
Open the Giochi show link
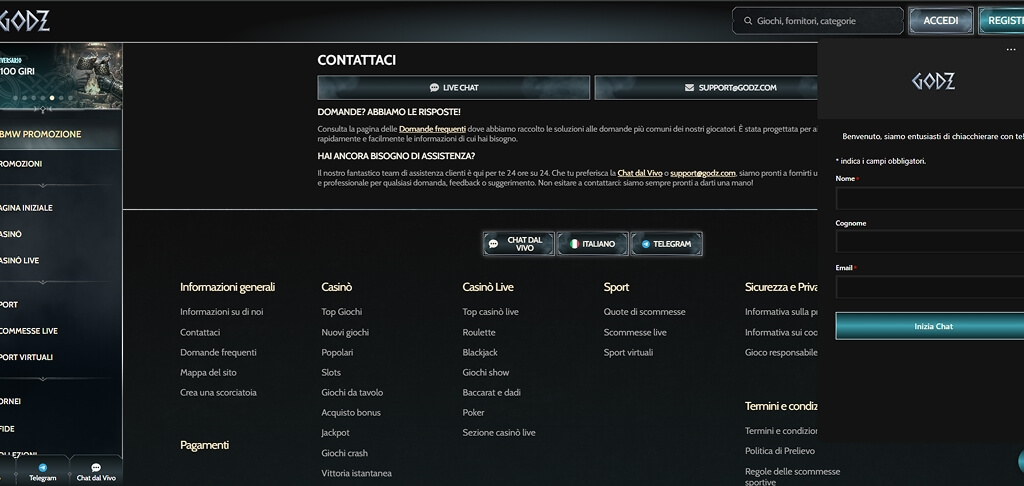point(486,372)
